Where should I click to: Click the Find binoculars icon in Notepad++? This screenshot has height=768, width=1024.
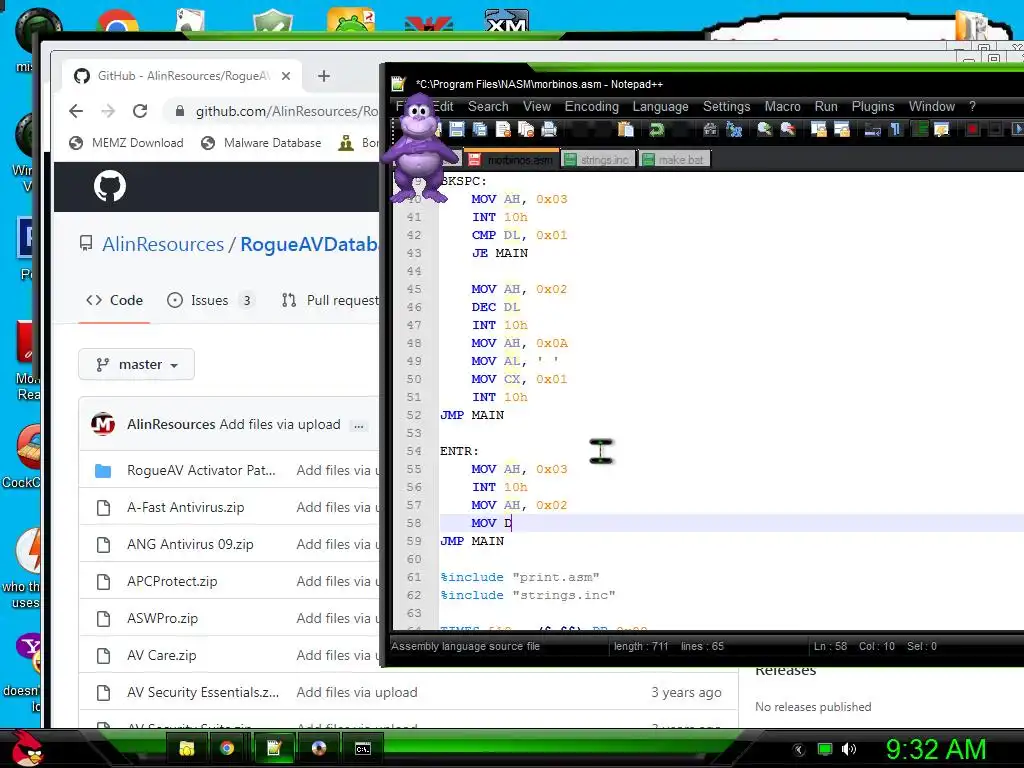click(x=711, y=129)
